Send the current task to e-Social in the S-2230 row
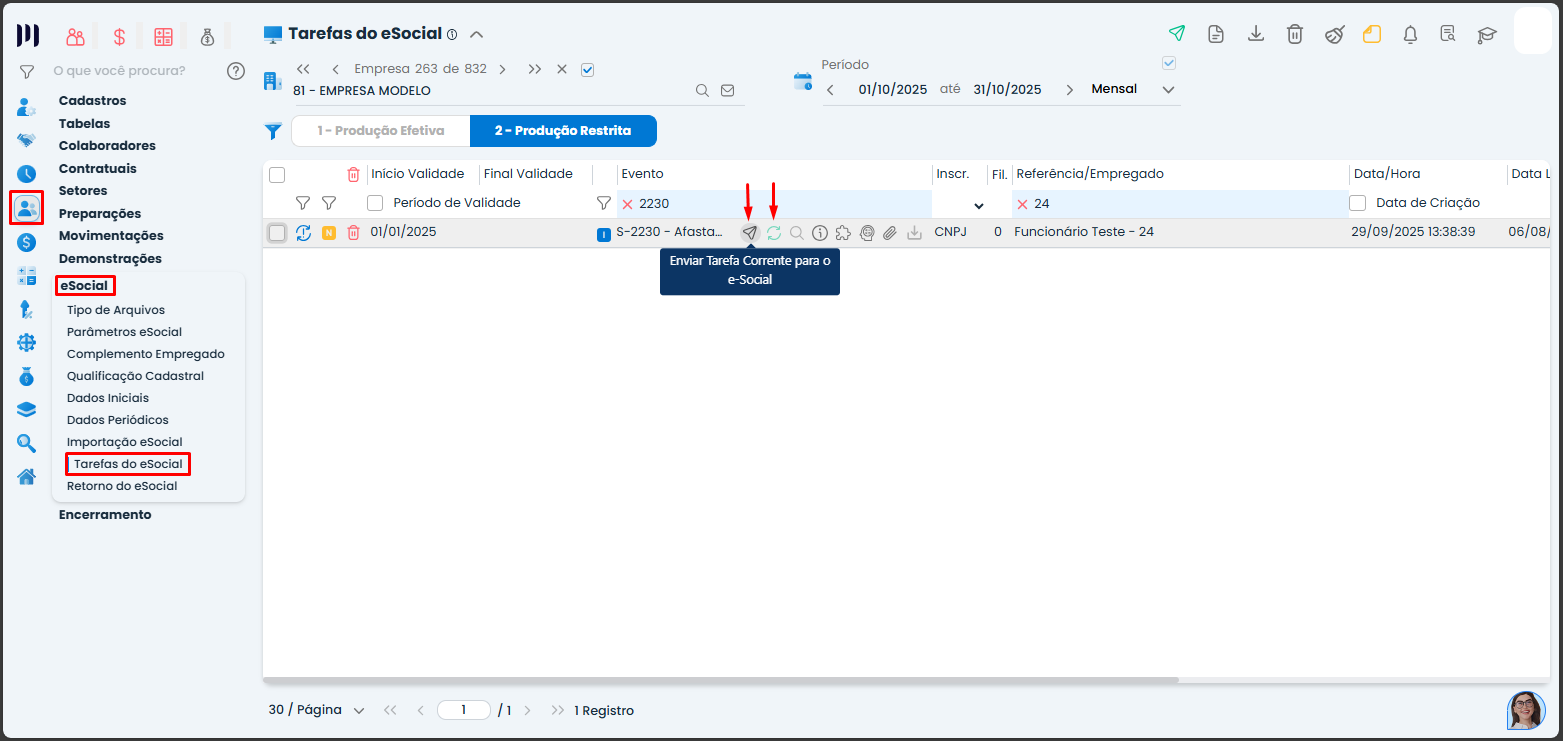The width and height of the screenshot is (1563, 741). [749, 233]
